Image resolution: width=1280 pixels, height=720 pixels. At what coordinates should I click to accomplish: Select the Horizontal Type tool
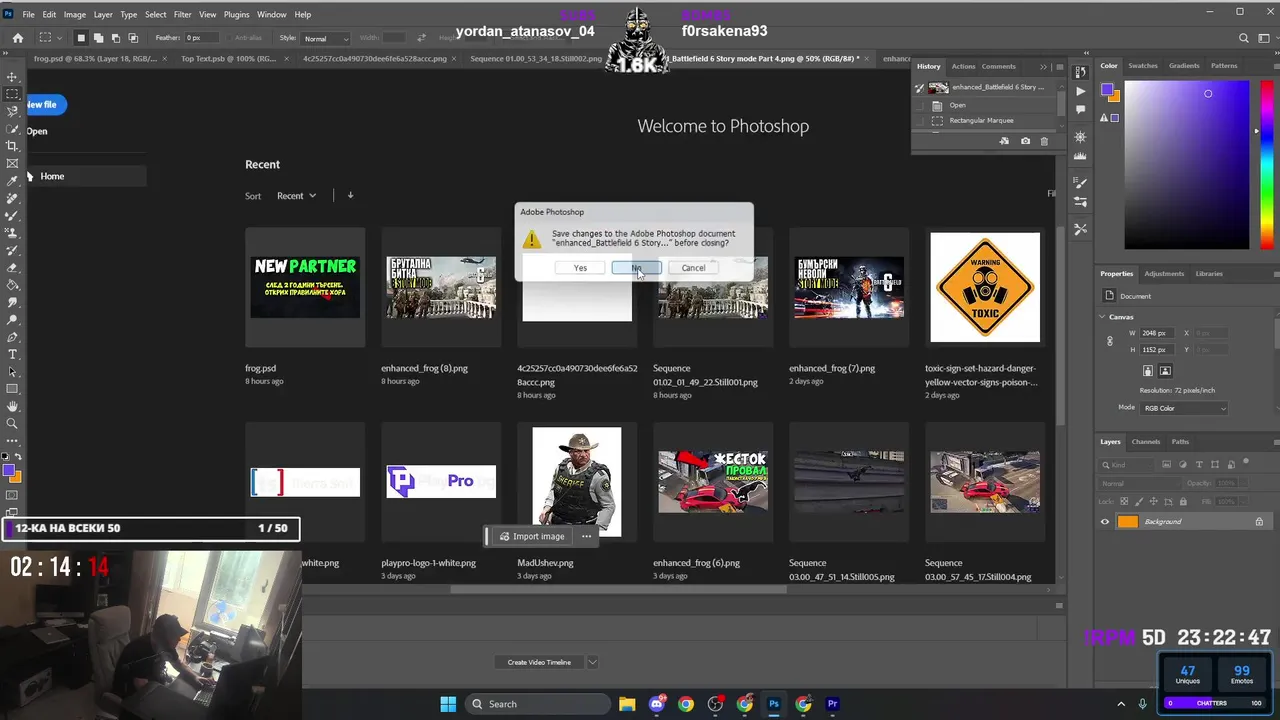(12, 354)
